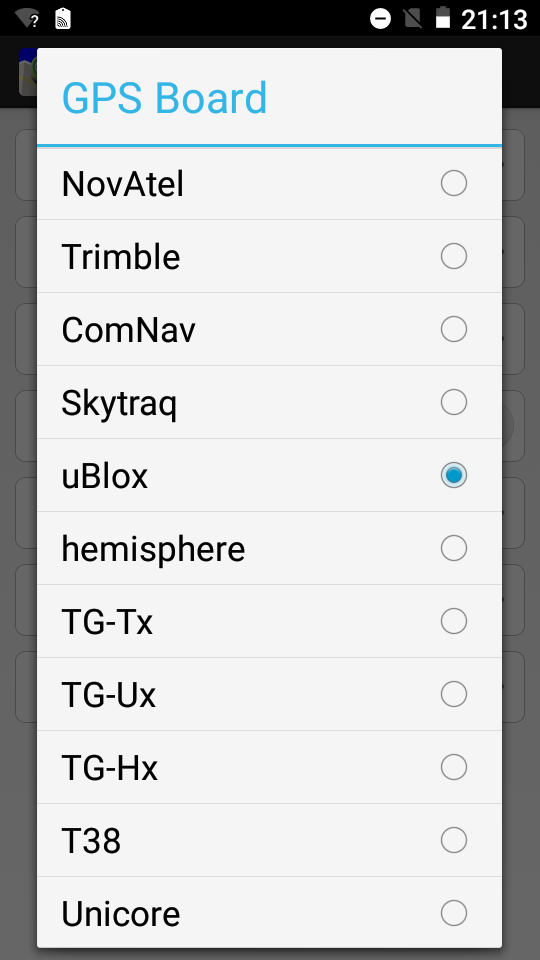Tap the do-not-disturb status icon
This screenshot has height=960, width=540.
(x=380, y=18)
